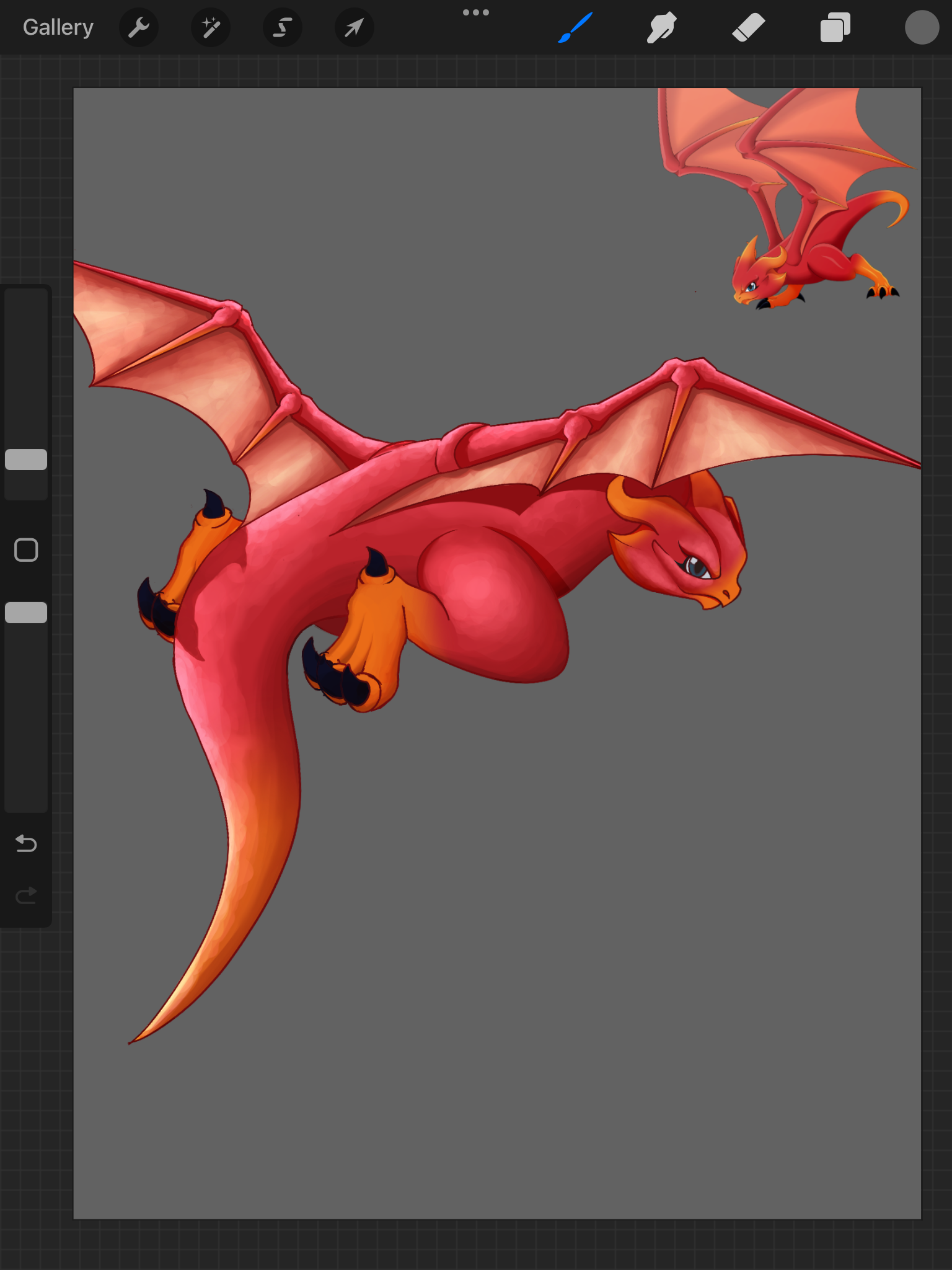
Task: Select the Eraser tool
Action: (748, 27)
